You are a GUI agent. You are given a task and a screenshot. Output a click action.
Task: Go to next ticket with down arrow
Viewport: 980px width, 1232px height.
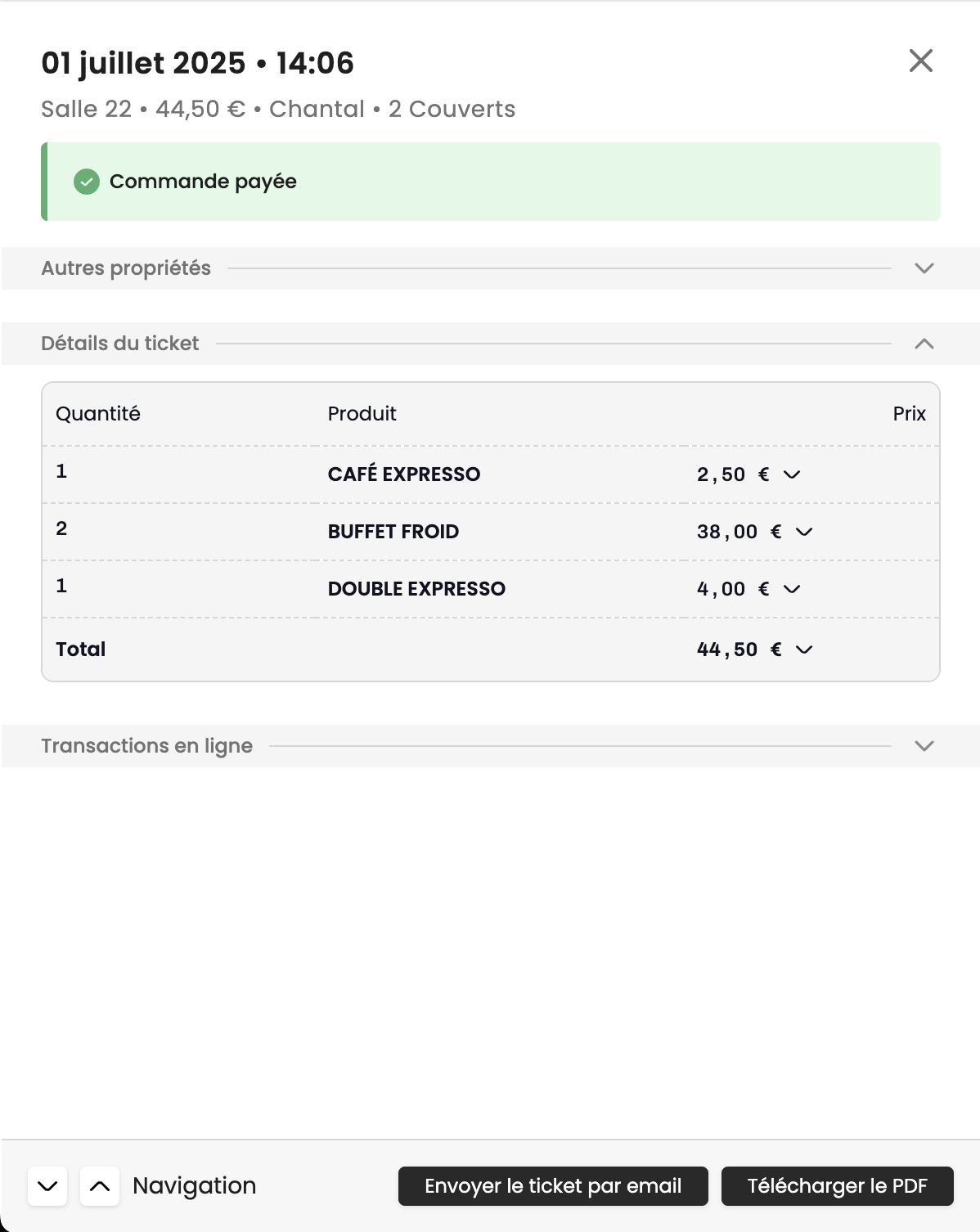[47, 1186]
